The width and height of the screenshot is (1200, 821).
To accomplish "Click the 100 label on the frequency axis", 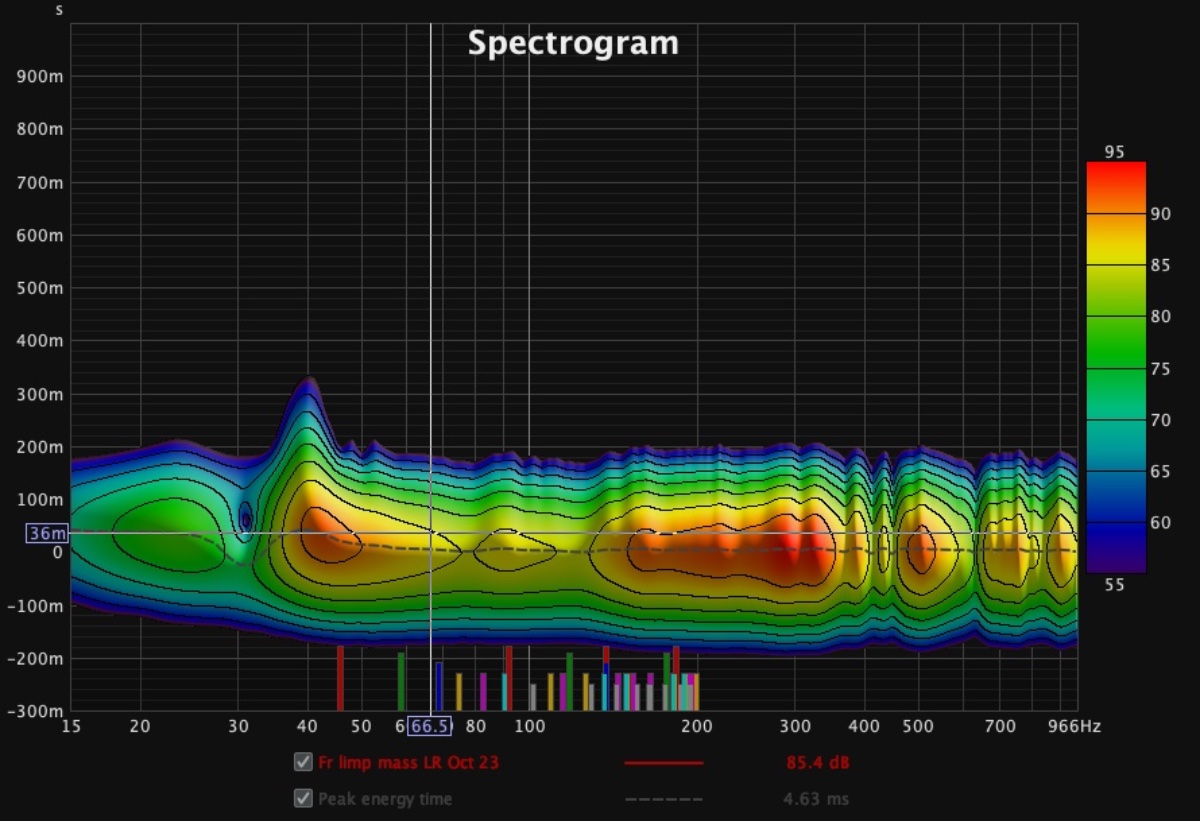I will pos(529,726).
